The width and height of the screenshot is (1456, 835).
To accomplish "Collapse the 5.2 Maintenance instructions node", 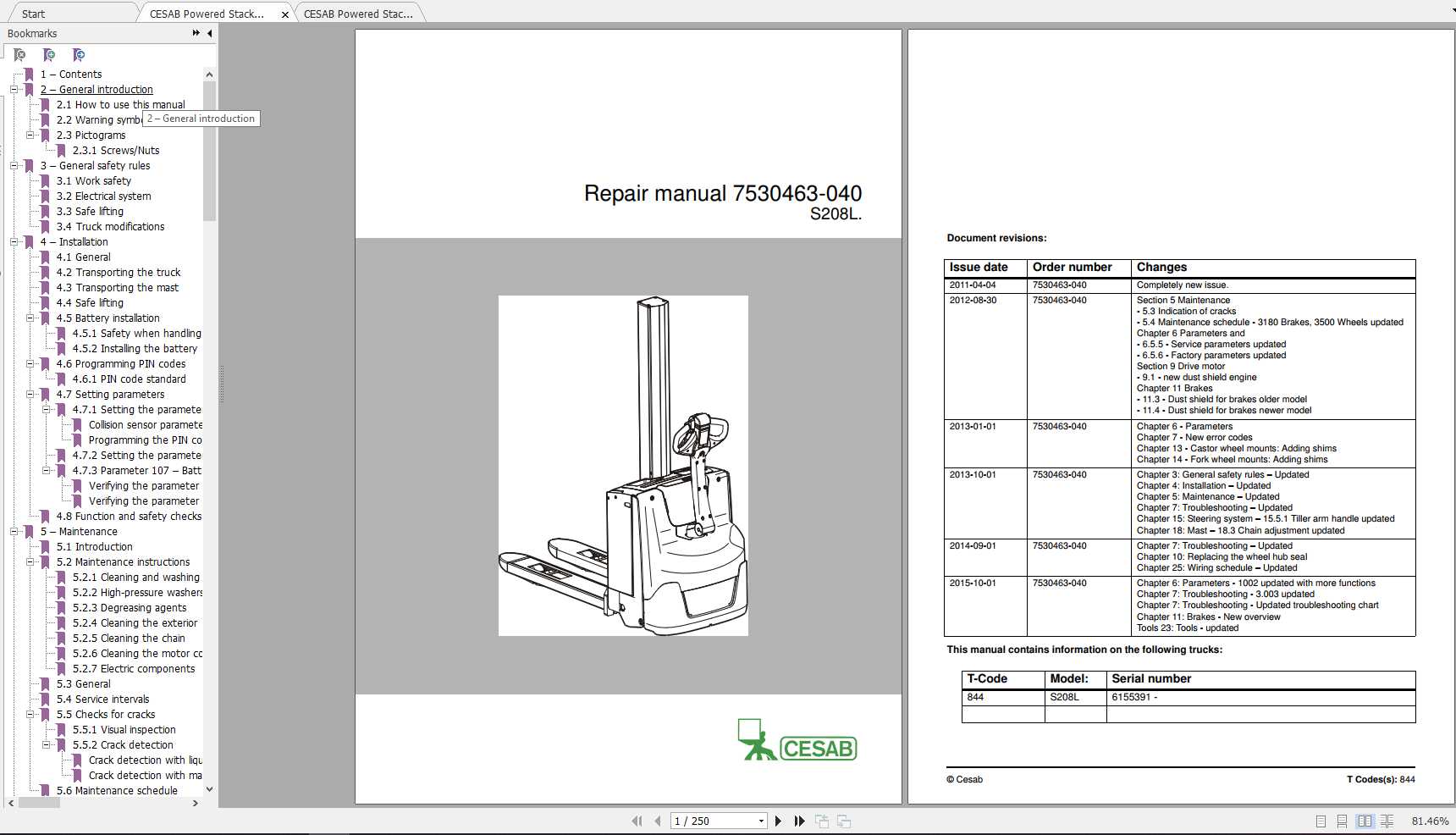I will (x=30, y=562).
